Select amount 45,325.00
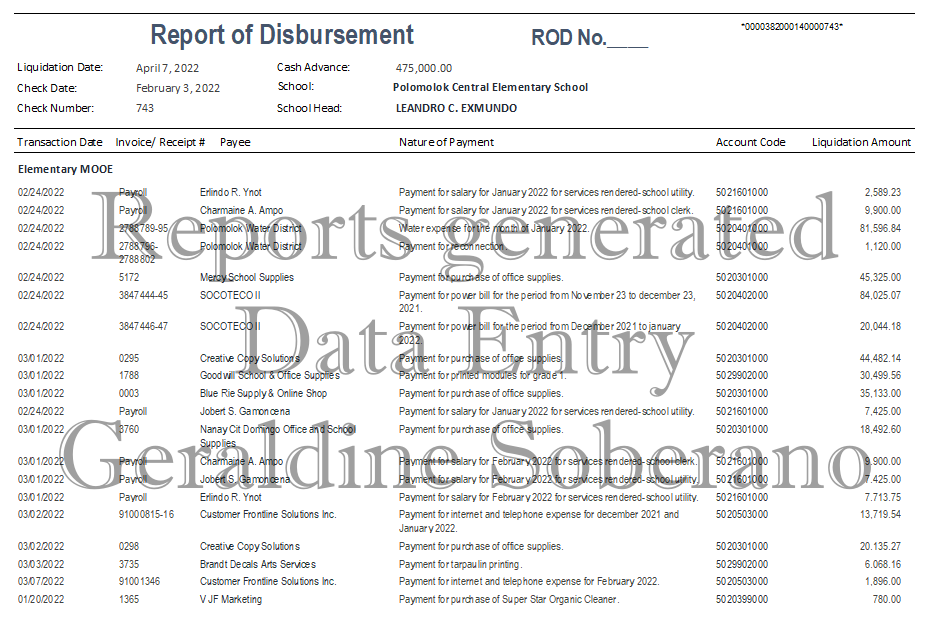This screenshot has height=630, width=930. click(x=880, y=277)
